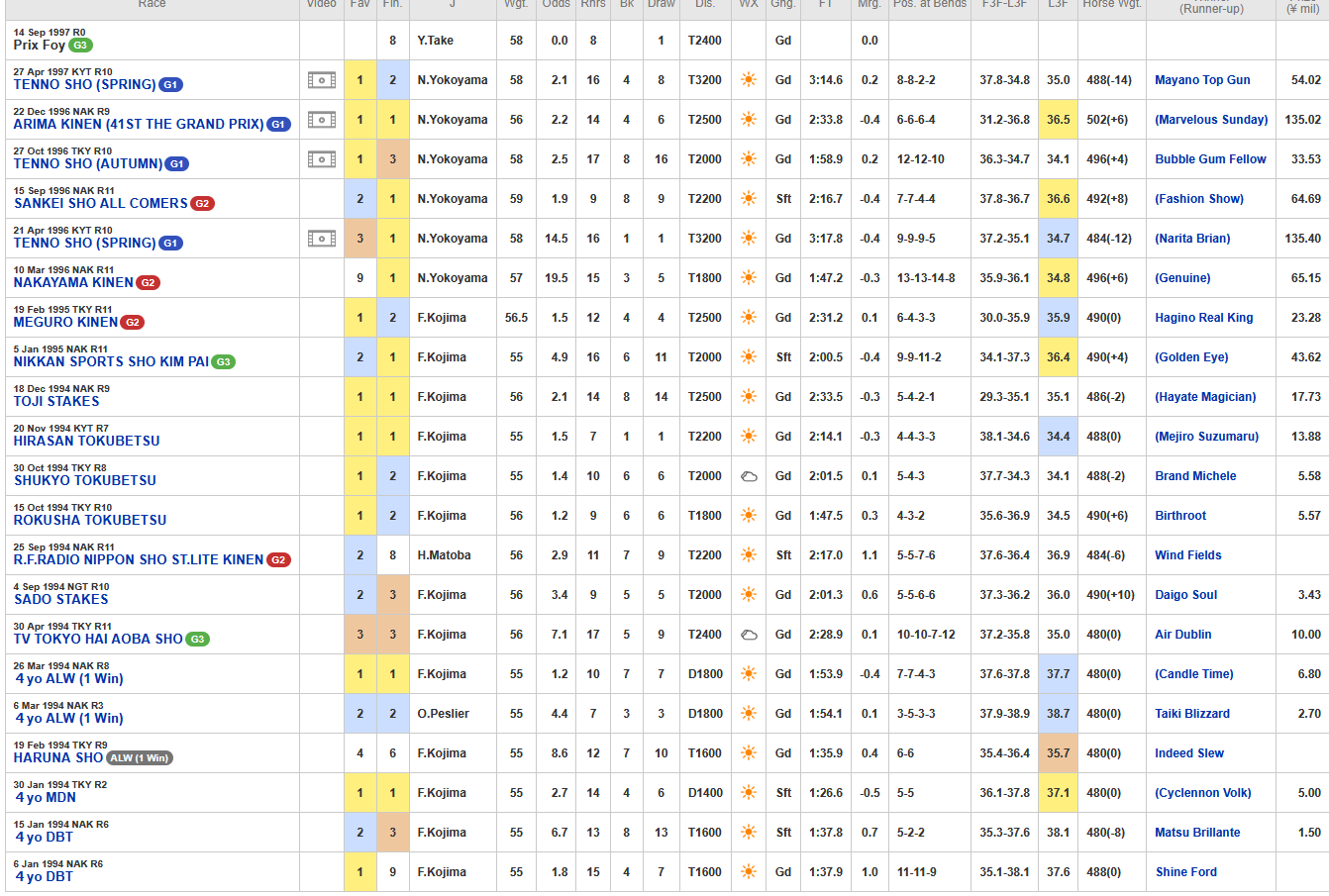This screenshot has width=1329, height=896.
Task: Click ALW (1 Win) badge beside Haruna Sho
Action: (140, 758)
